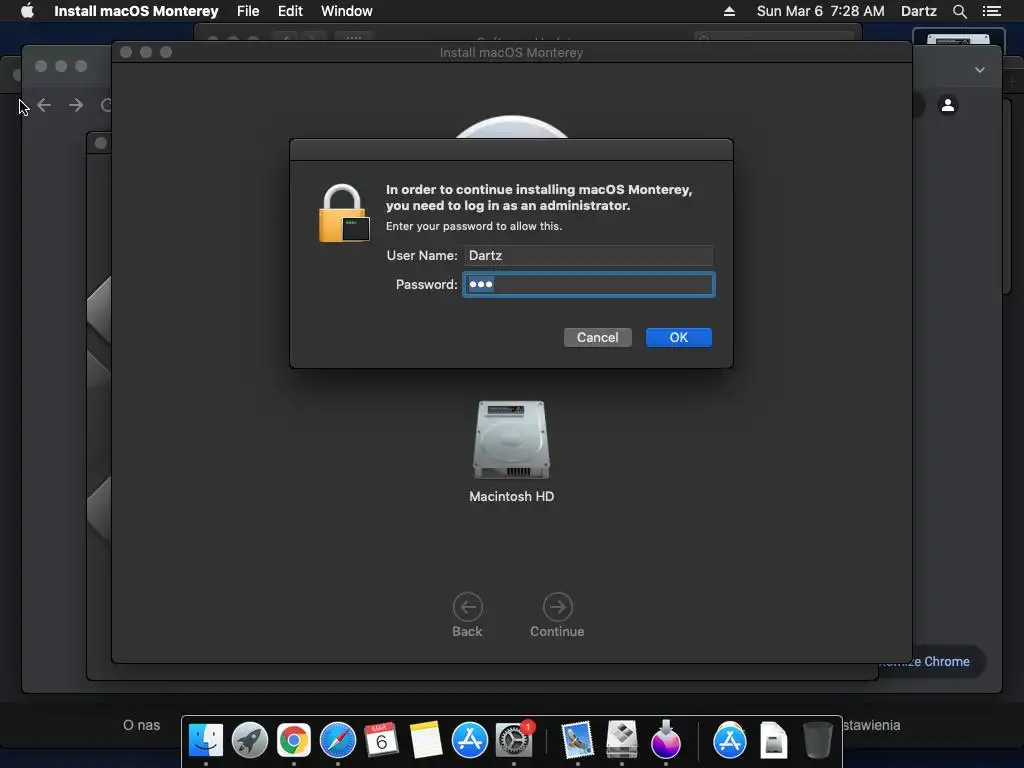Screen dimensions: 1024x768
Task: Open the File menu
Action: tap(248, 11)
